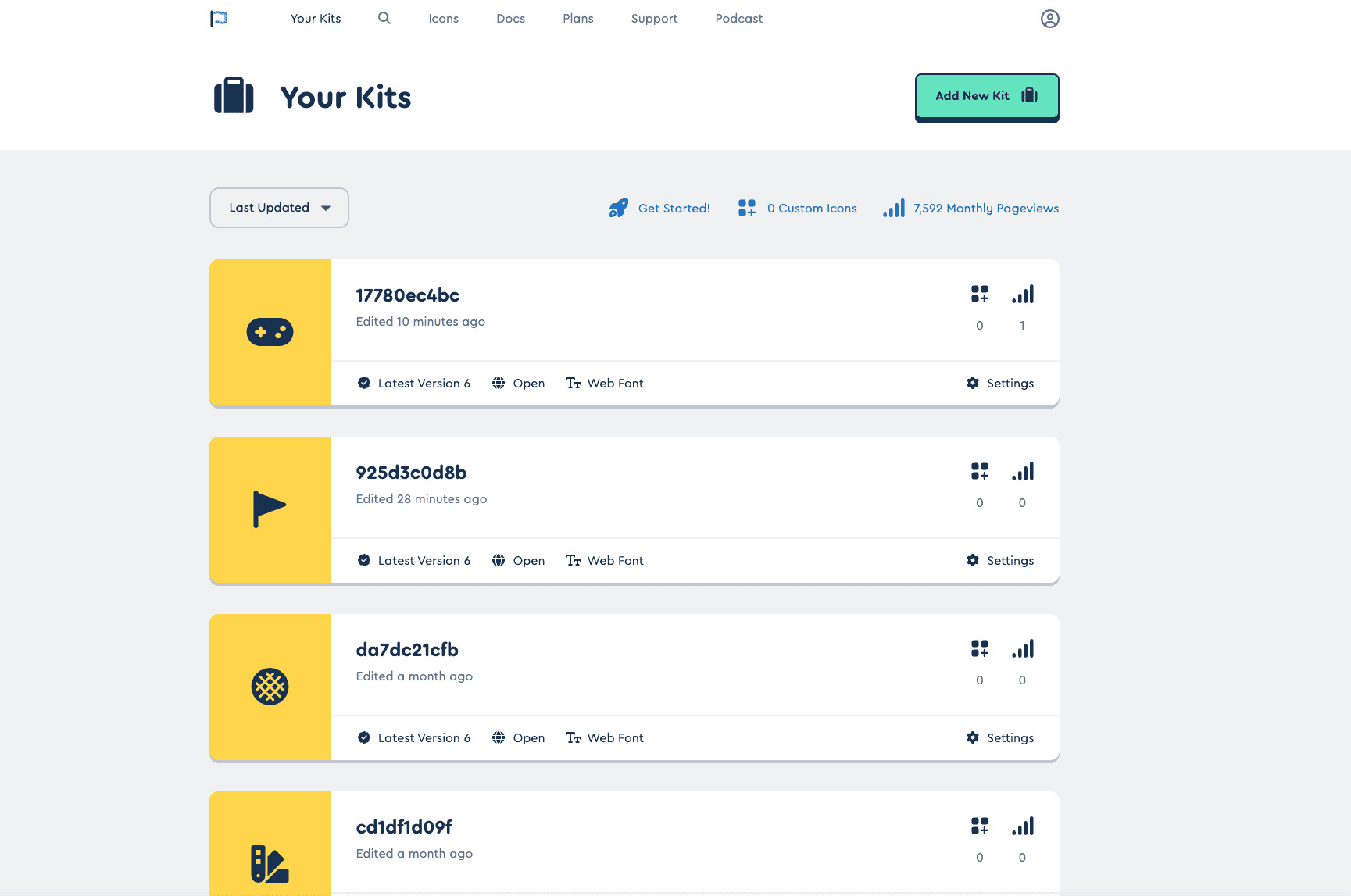Click the rocket Get Started icon
Image resolution: width=1351 pixels, height=896 pixels.
[x=618, y=209]
